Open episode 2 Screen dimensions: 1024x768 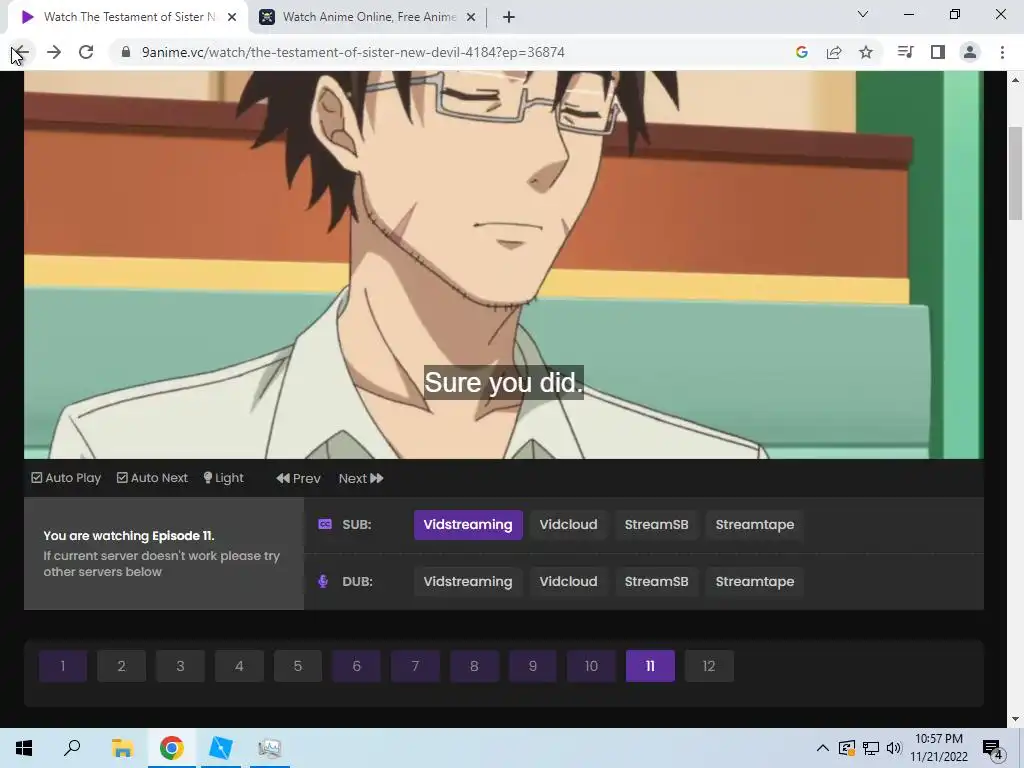pos(121,666)
